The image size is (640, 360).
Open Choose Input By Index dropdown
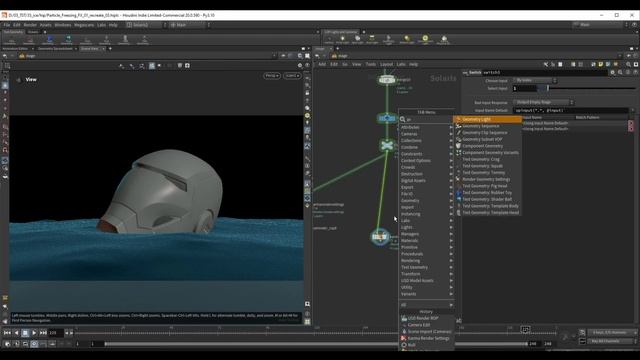point(534,80)
